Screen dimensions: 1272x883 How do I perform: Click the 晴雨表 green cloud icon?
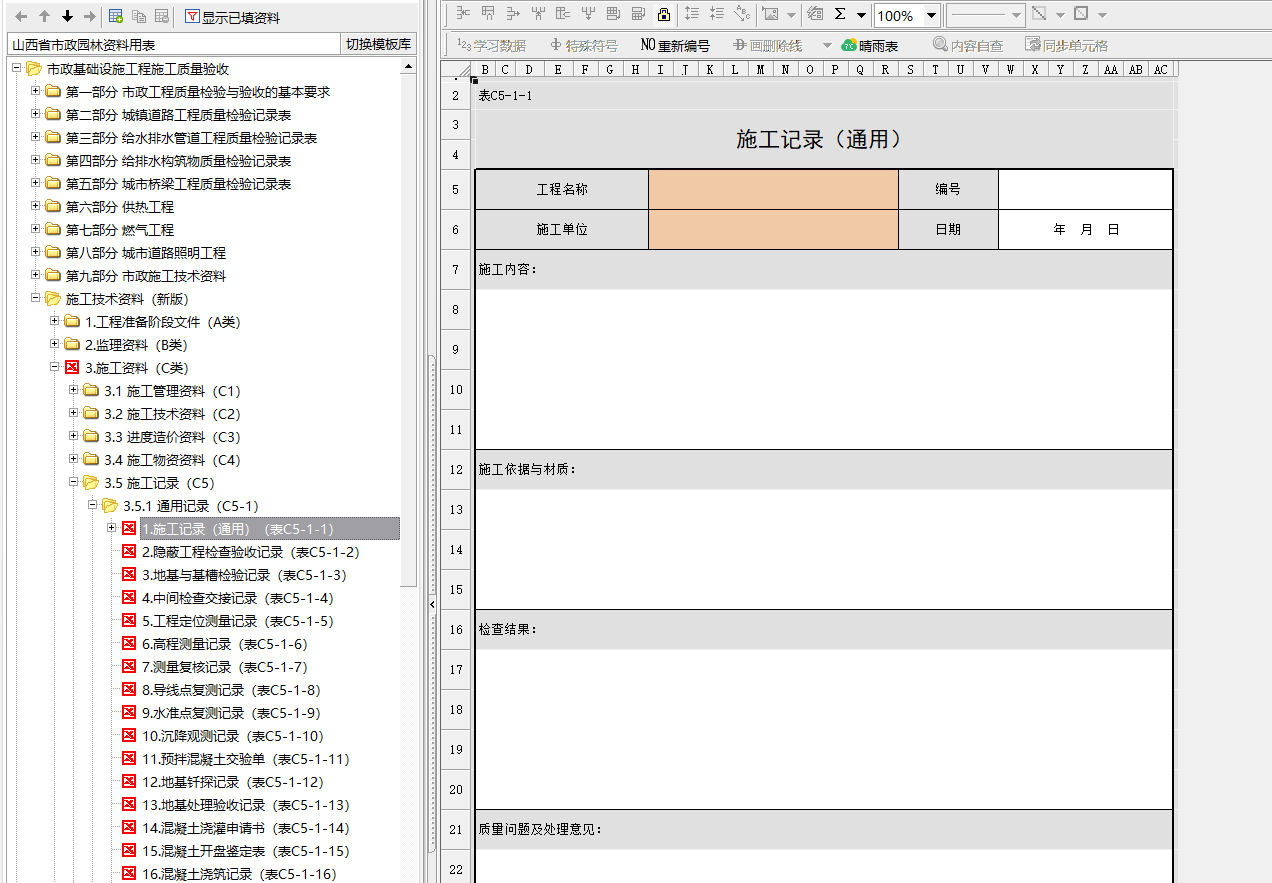click(849, 45)
